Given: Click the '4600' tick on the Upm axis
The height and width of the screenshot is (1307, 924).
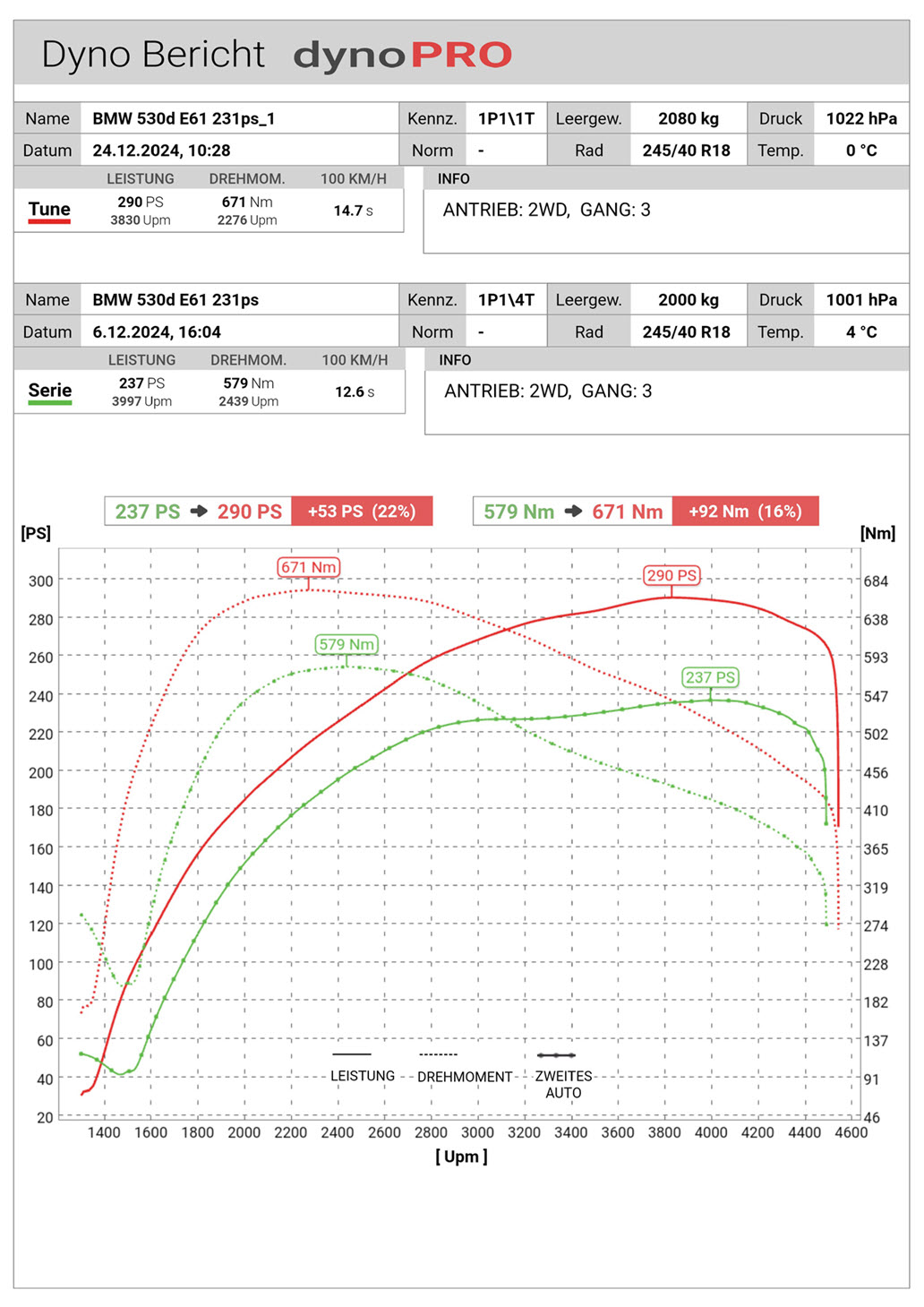Looking at the screenshot, I should 851,1133.
